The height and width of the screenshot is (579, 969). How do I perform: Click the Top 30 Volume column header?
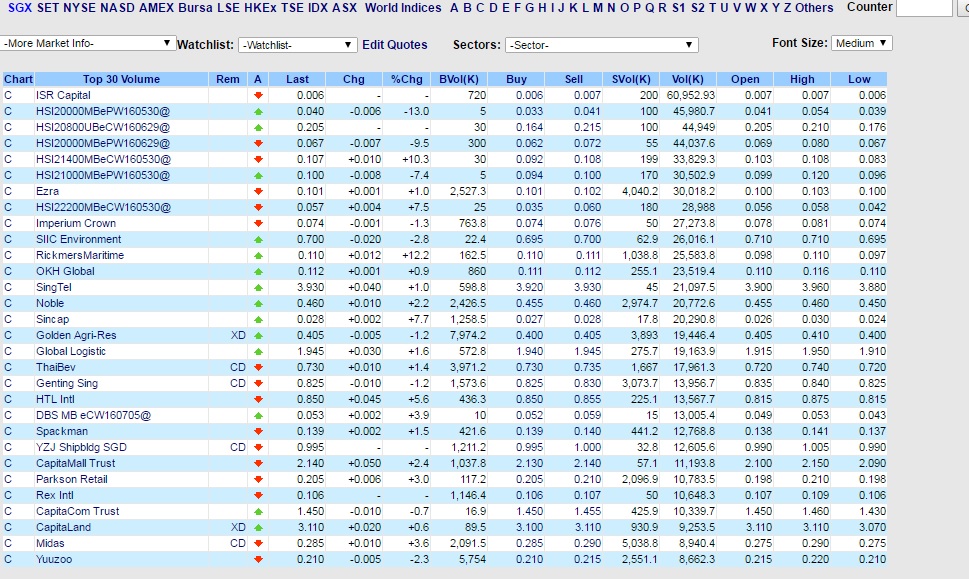pyautogui.click(x=121, y=79)
